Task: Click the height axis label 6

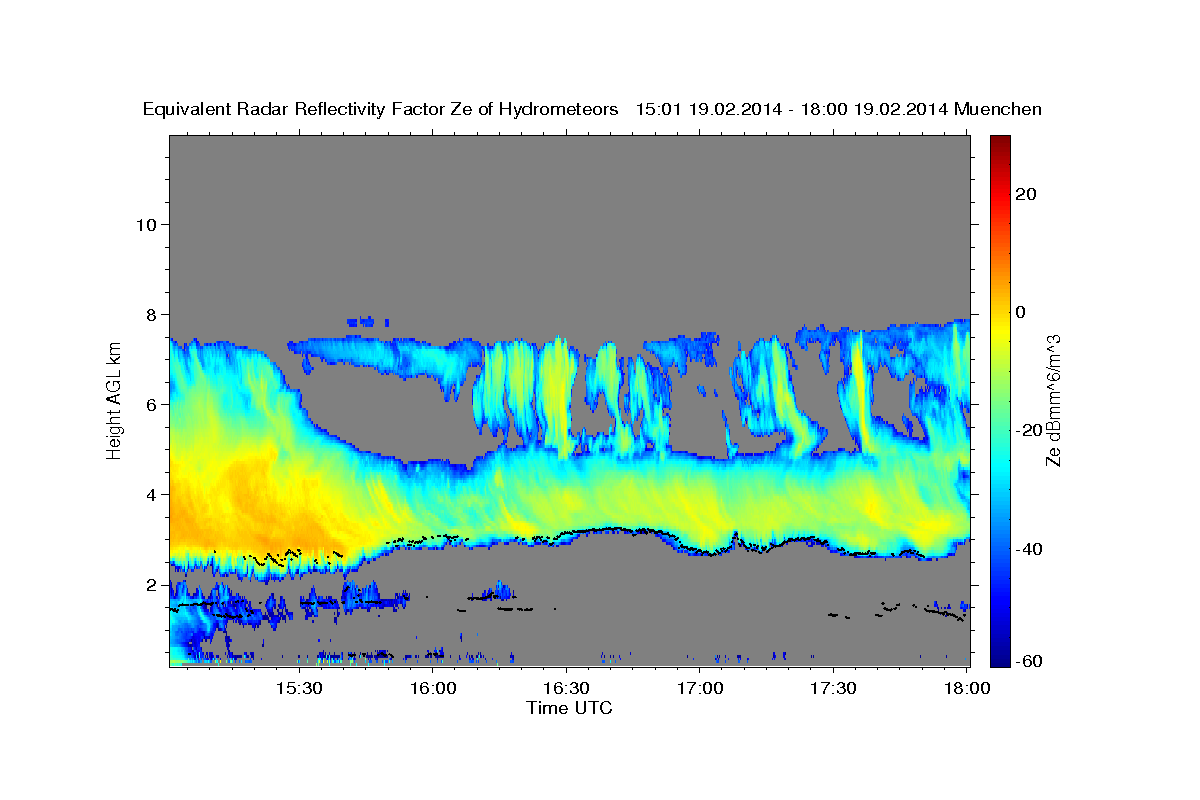Action: click(152, 404)
